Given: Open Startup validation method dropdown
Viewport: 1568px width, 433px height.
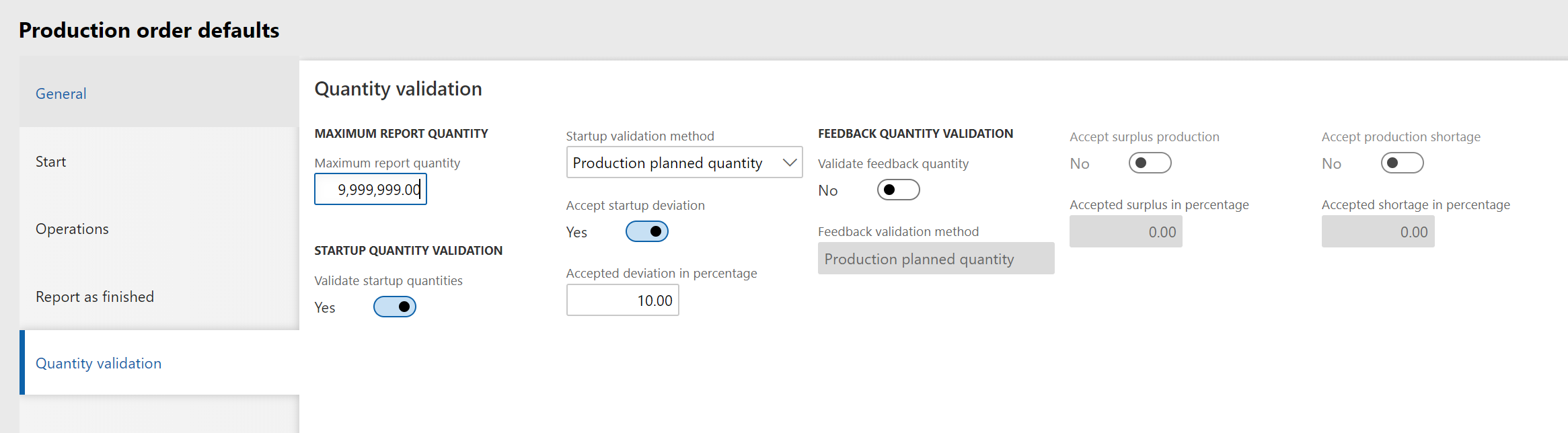Looking at the screenshot, I should coord(673,163).
